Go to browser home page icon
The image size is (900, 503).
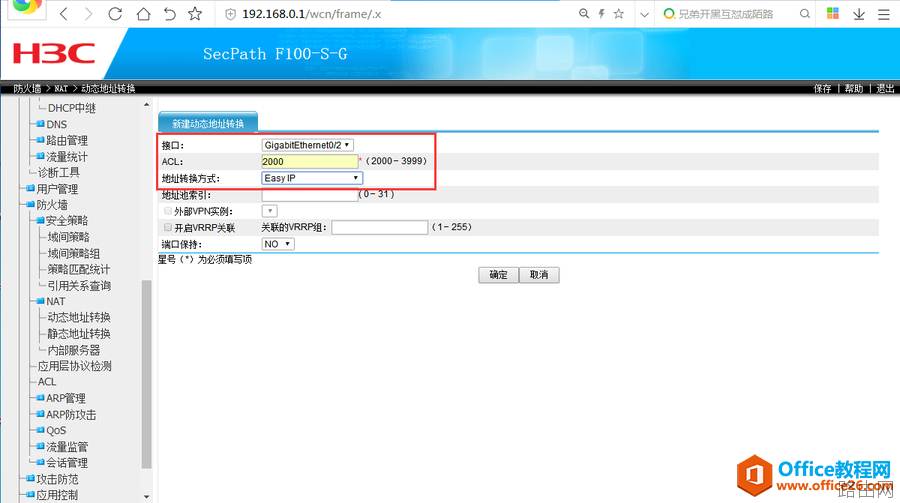tap(143, 14)
